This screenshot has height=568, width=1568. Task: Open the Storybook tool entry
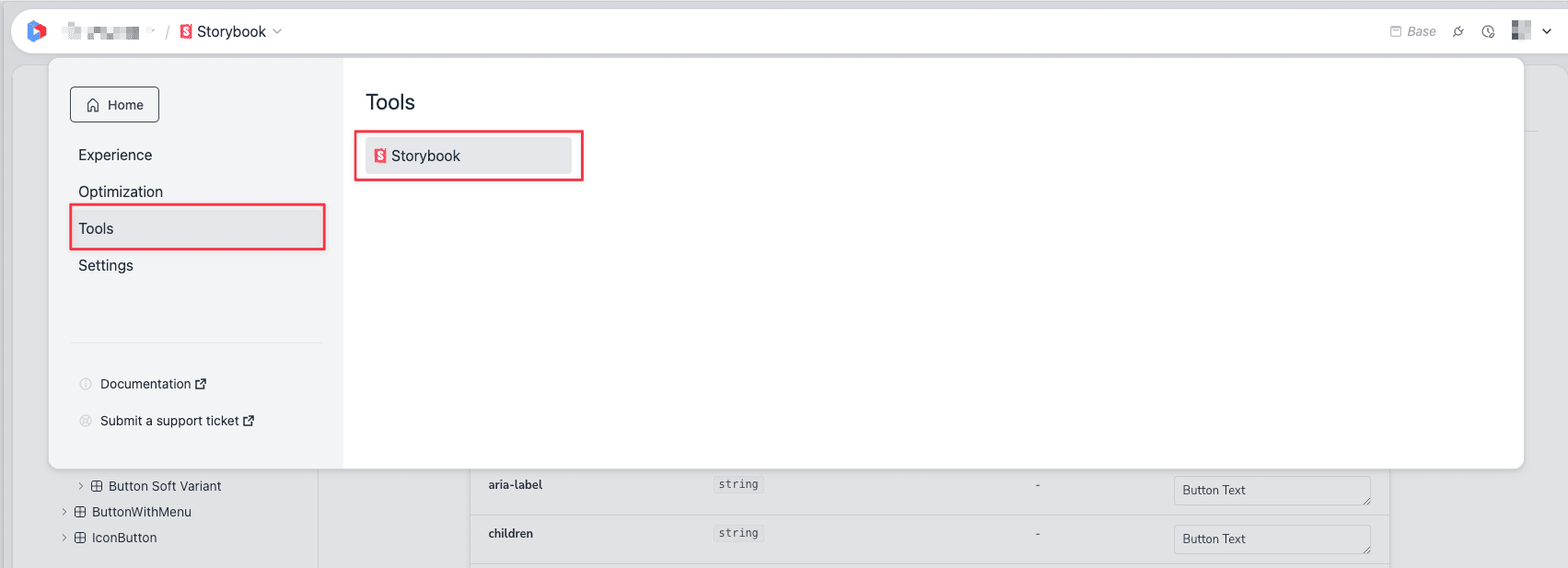coord(469,156)
